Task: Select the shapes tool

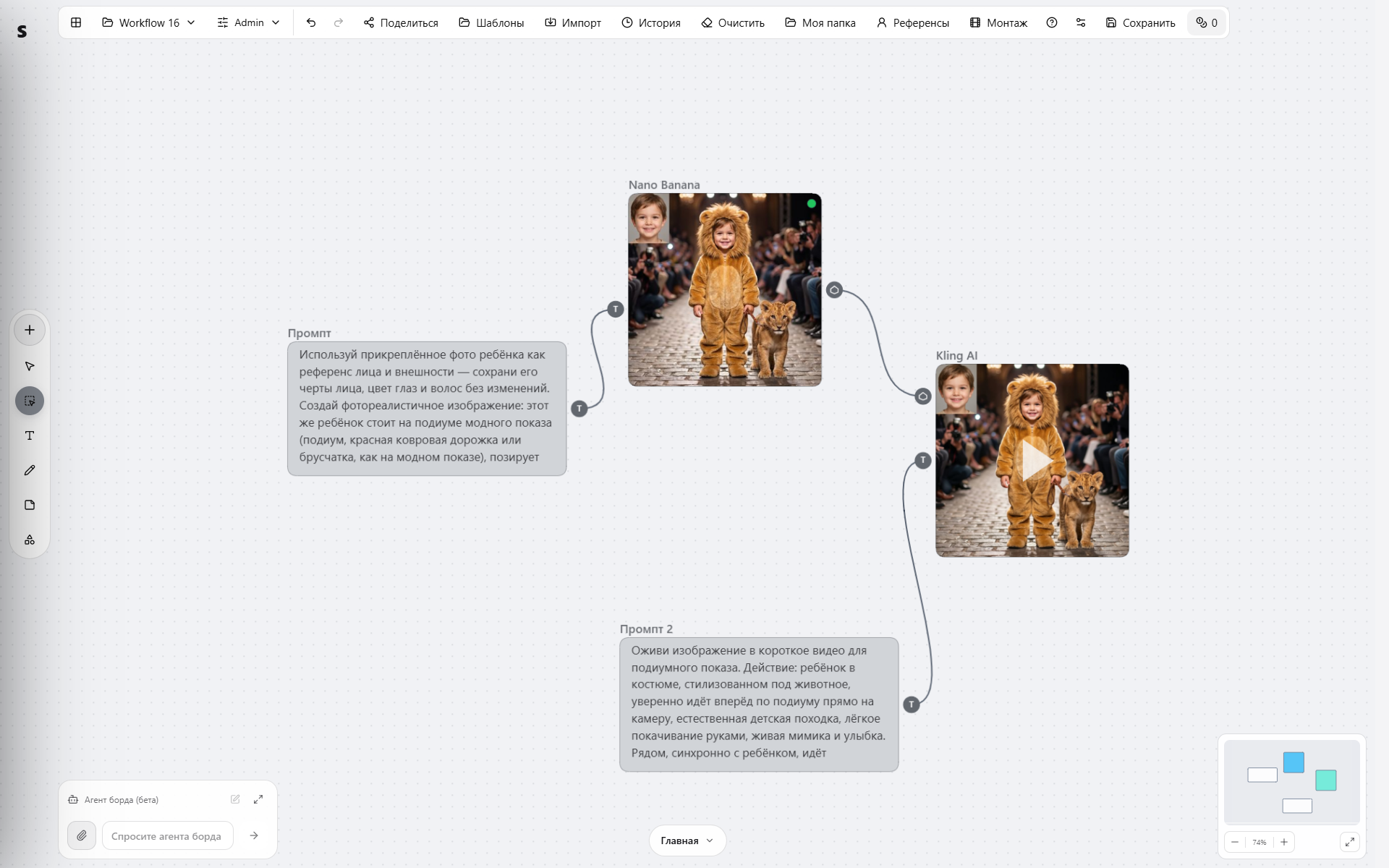Action: tap(30, 540)
